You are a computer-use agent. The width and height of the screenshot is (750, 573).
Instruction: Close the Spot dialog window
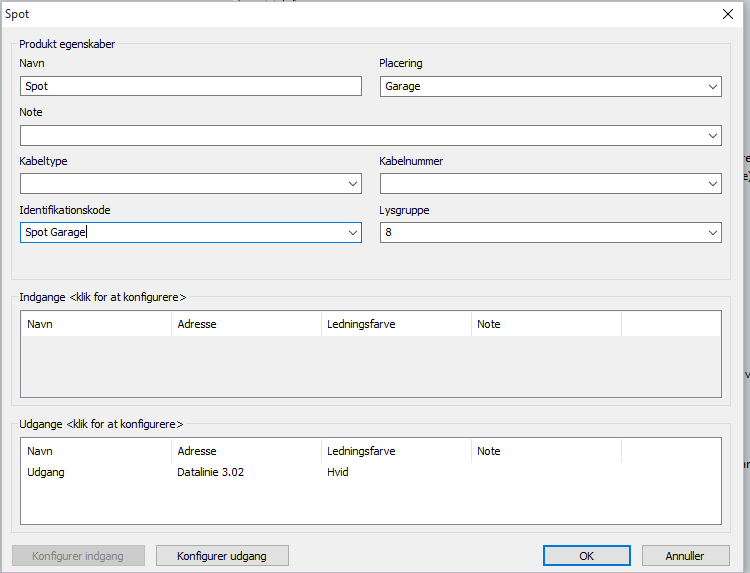[x=727, y=14]
